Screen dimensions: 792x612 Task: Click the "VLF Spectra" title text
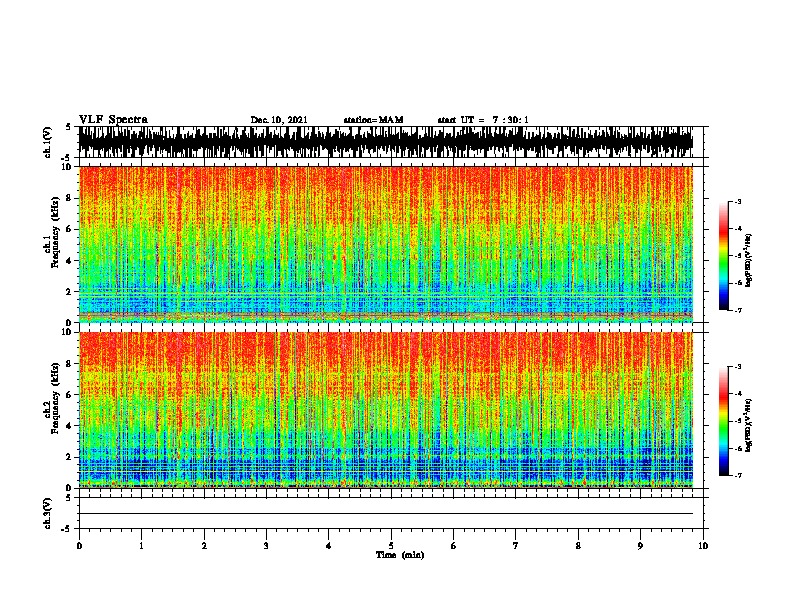pyautogui.click(x=114, y=120)
